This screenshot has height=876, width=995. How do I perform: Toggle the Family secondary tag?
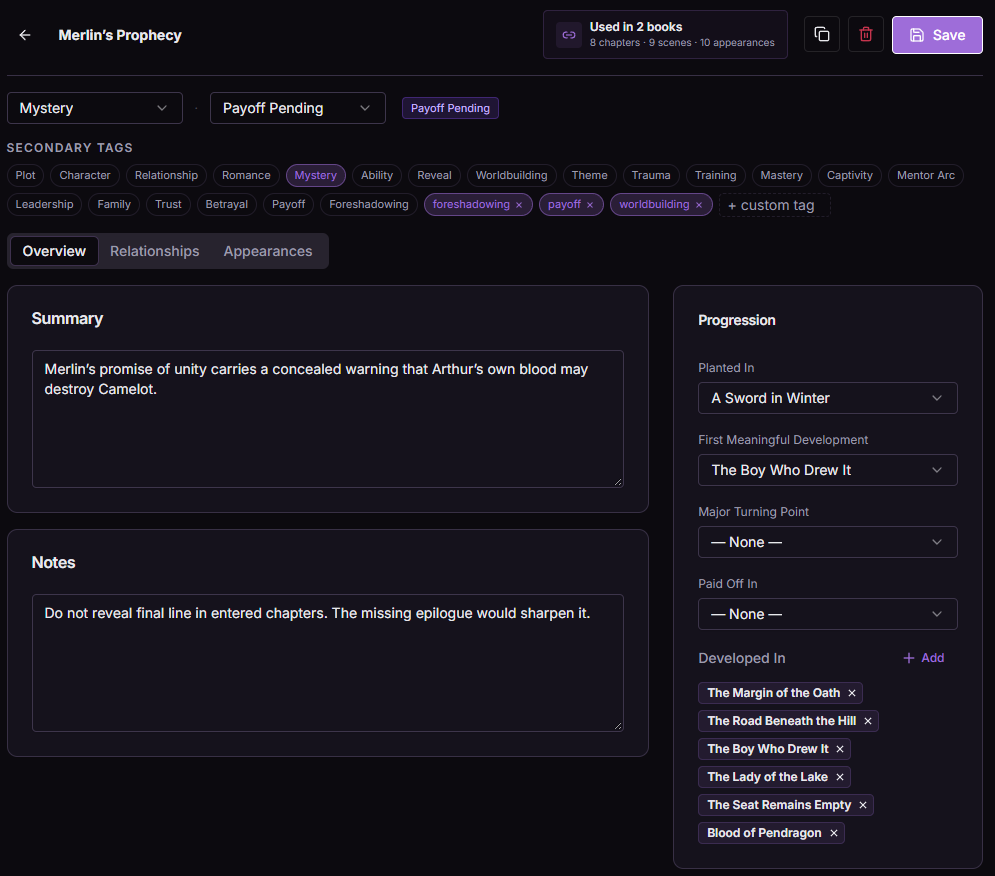pos(114,204)
